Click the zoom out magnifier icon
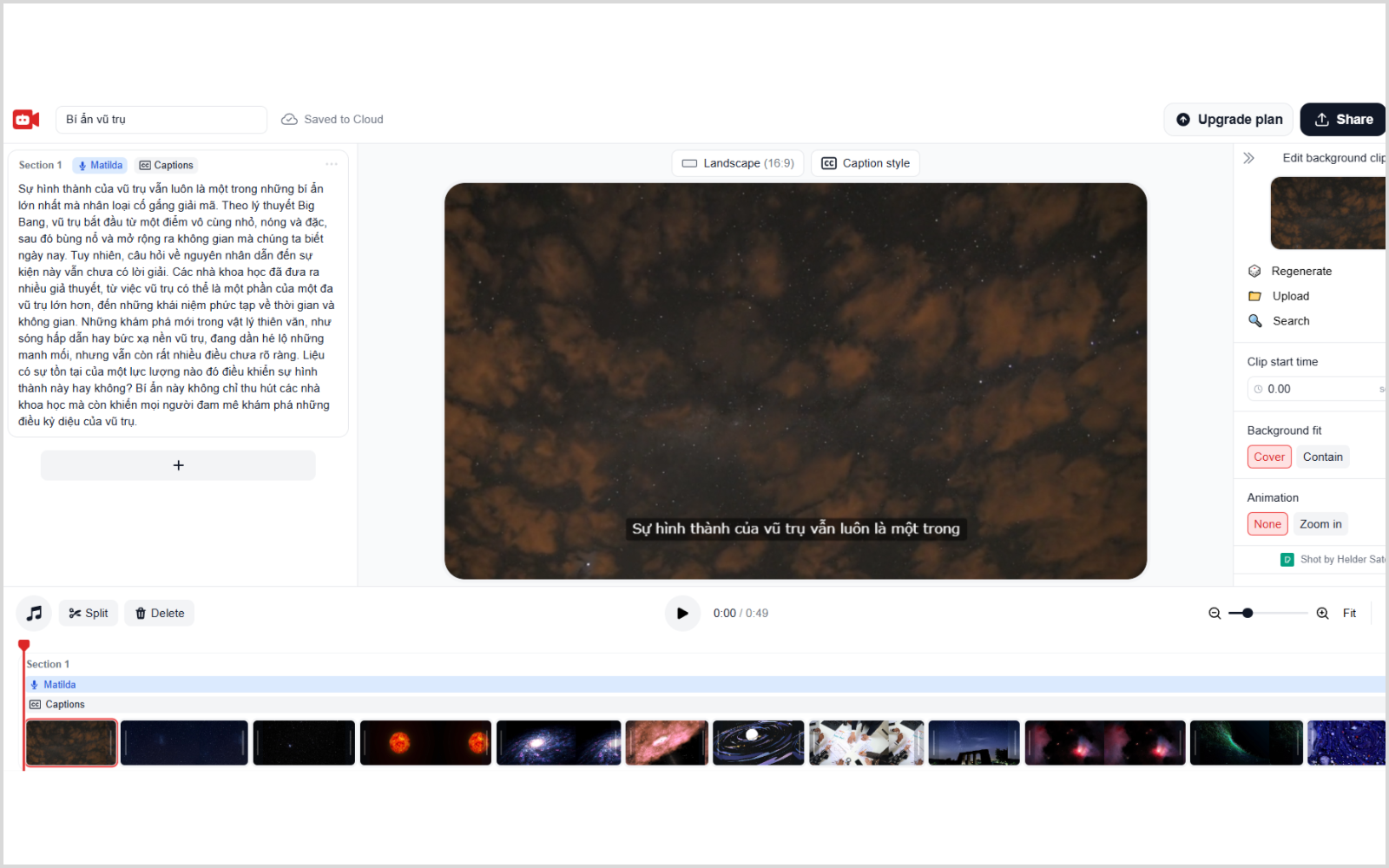 pos(1215,614)
